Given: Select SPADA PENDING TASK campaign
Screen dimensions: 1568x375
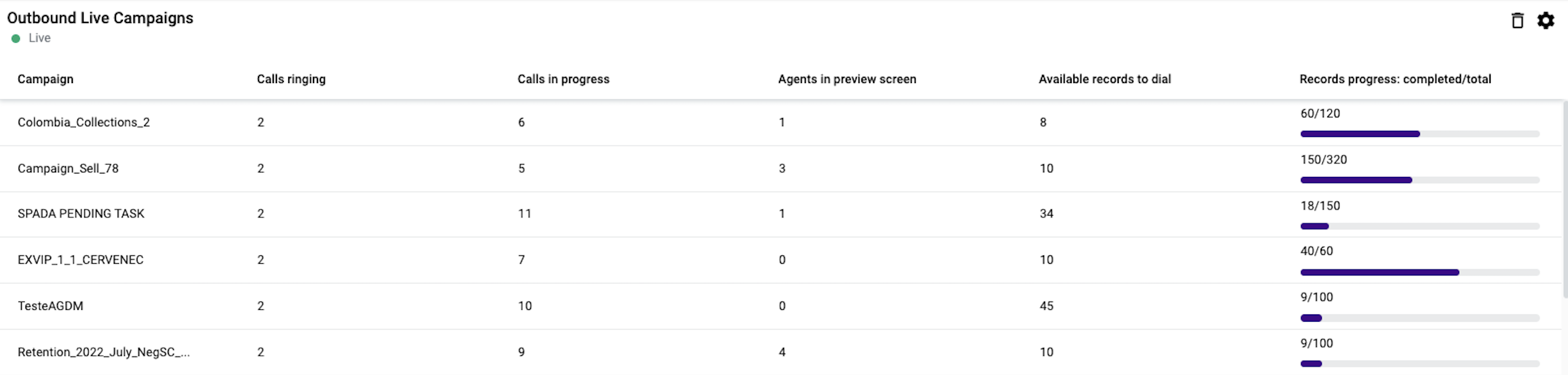Looking at the screenshot, I should pyautogui.click(x=81, y=214).
